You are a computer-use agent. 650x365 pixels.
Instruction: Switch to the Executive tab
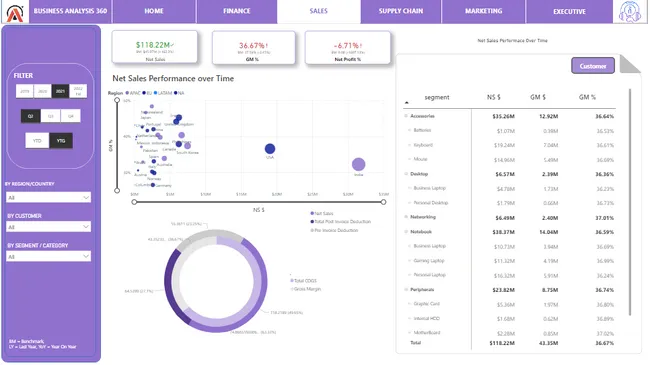click(569, 11)
